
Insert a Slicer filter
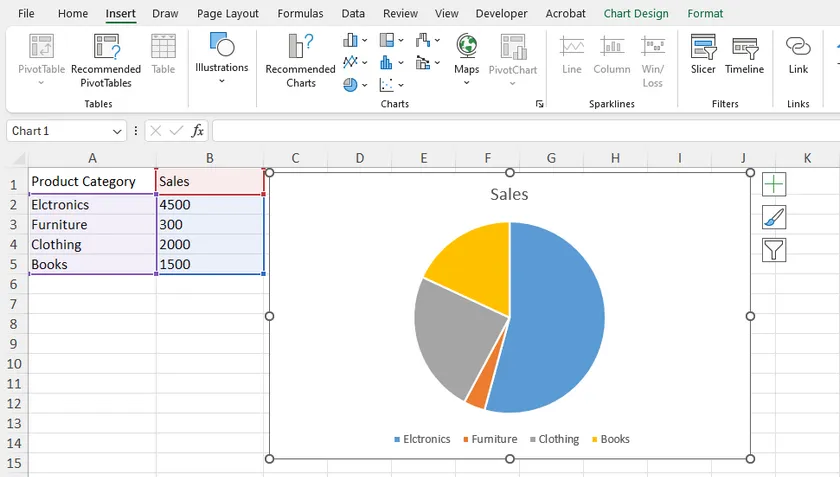tap(703, 55)
